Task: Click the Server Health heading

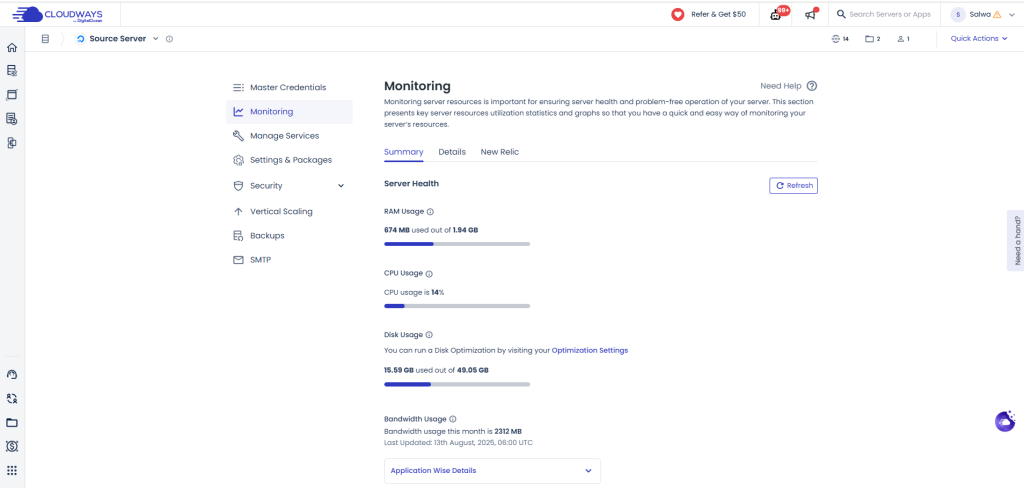Action: 411,184
